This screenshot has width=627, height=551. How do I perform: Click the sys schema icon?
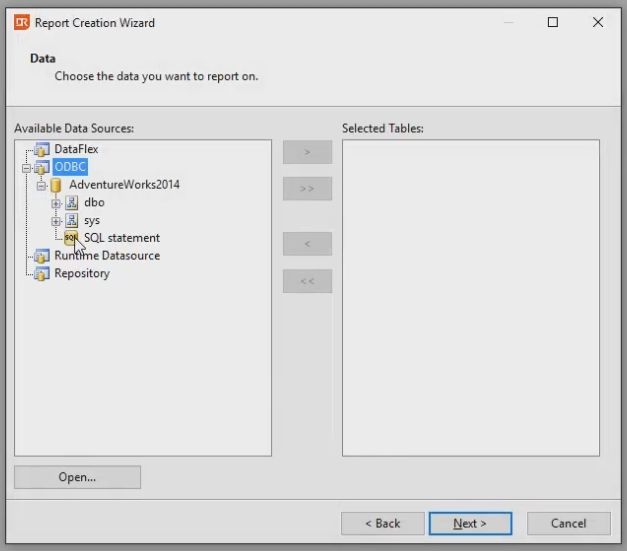(x=72, y=220)
